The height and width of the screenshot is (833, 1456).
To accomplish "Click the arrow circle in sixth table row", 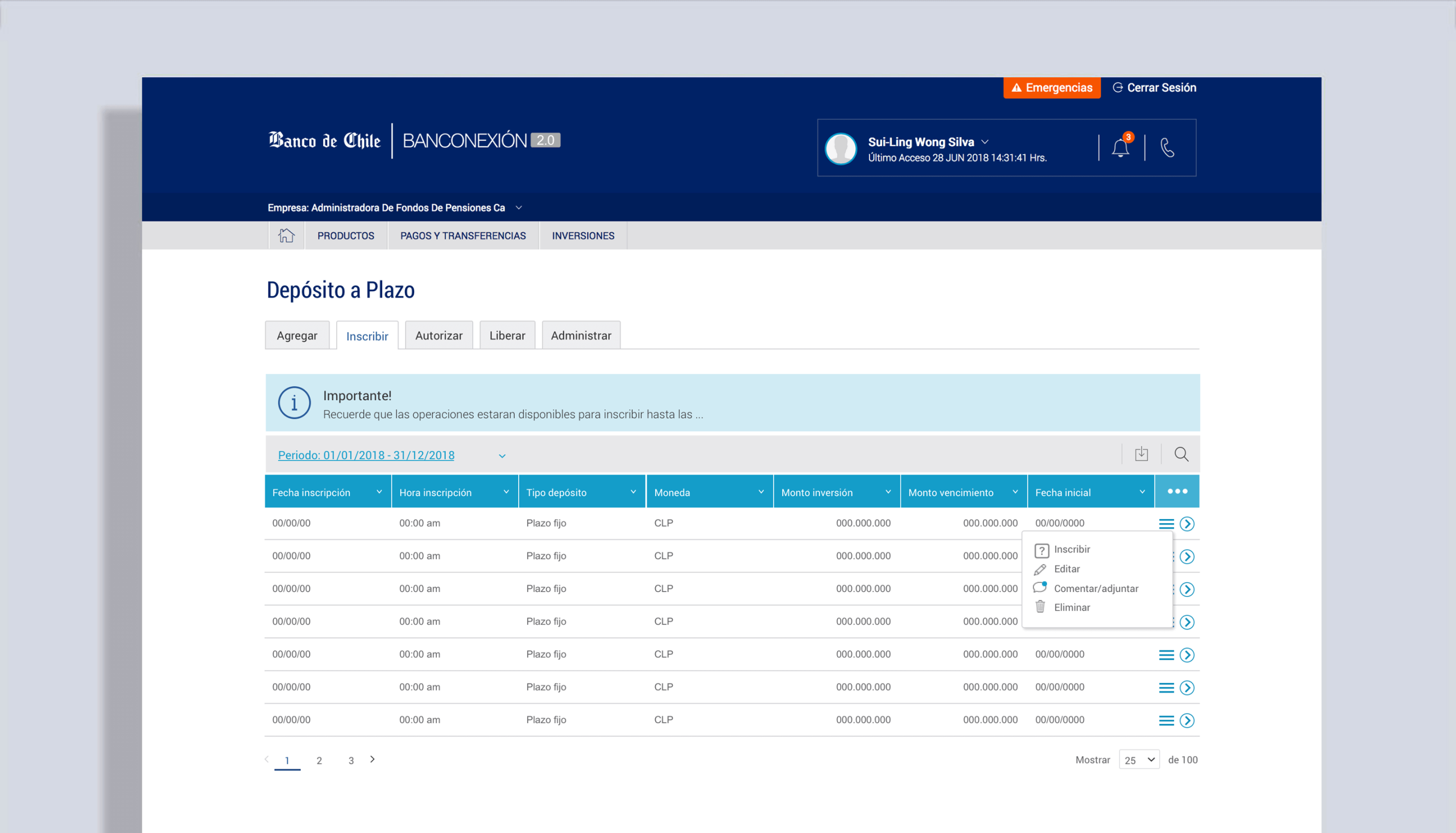I will (x=1187, y=687).
